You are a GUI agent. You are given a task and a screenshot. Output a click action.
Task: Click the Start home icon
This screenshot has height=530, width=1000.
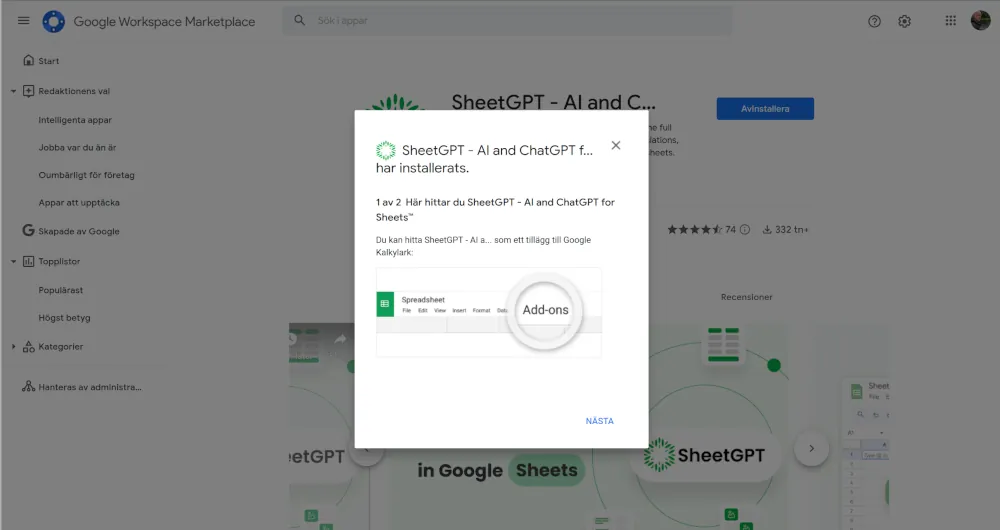(28, 60)
